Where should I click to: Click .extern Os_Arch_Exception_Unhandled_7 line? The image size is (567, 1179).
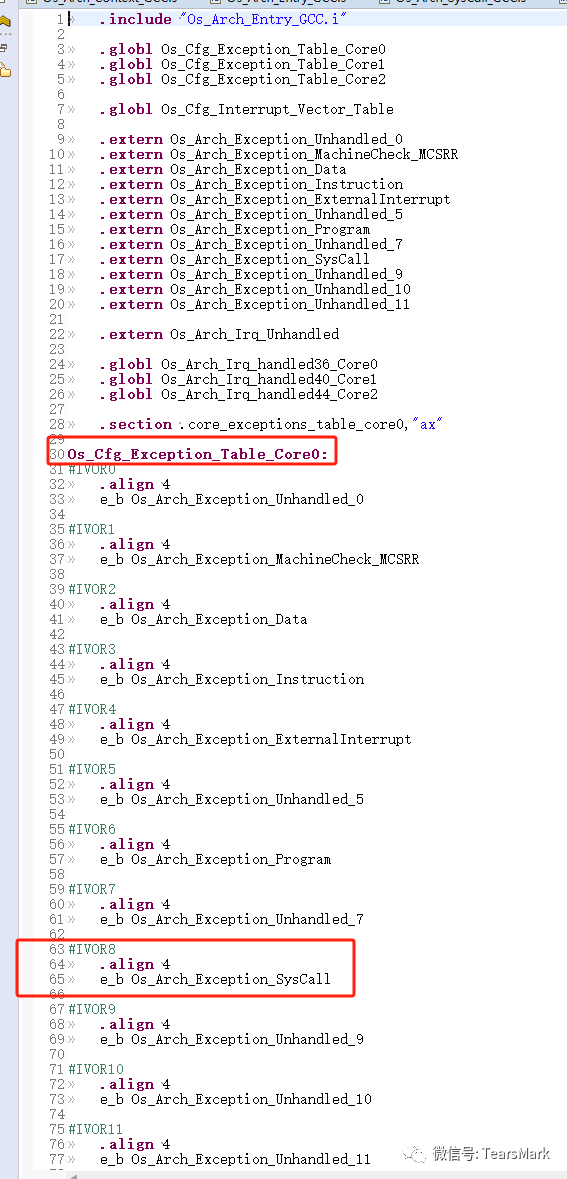tap(251, 244)
